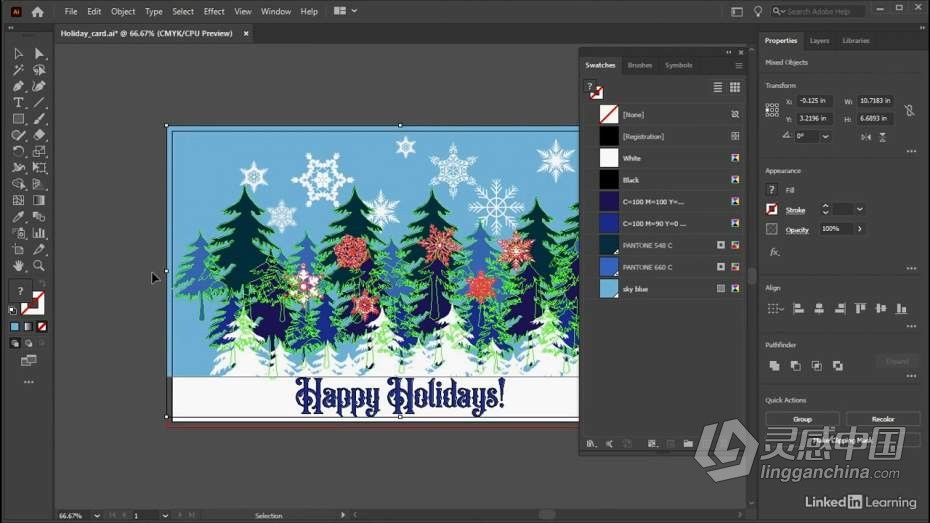Create new color group folder icon
The image size is (930, 523).
point(688,444)
